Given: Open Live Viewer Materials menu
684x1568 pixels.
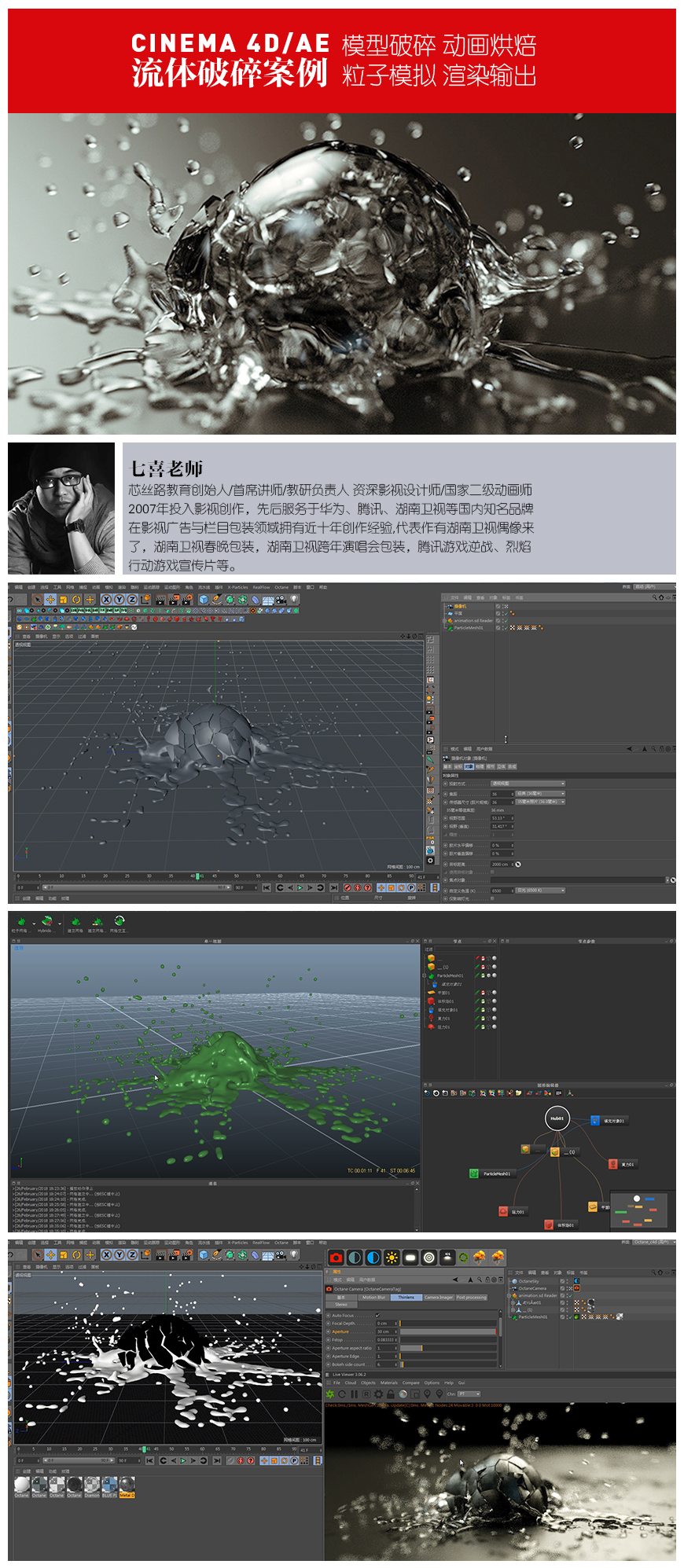Looking at the screenshot, I should [389, 1383].
